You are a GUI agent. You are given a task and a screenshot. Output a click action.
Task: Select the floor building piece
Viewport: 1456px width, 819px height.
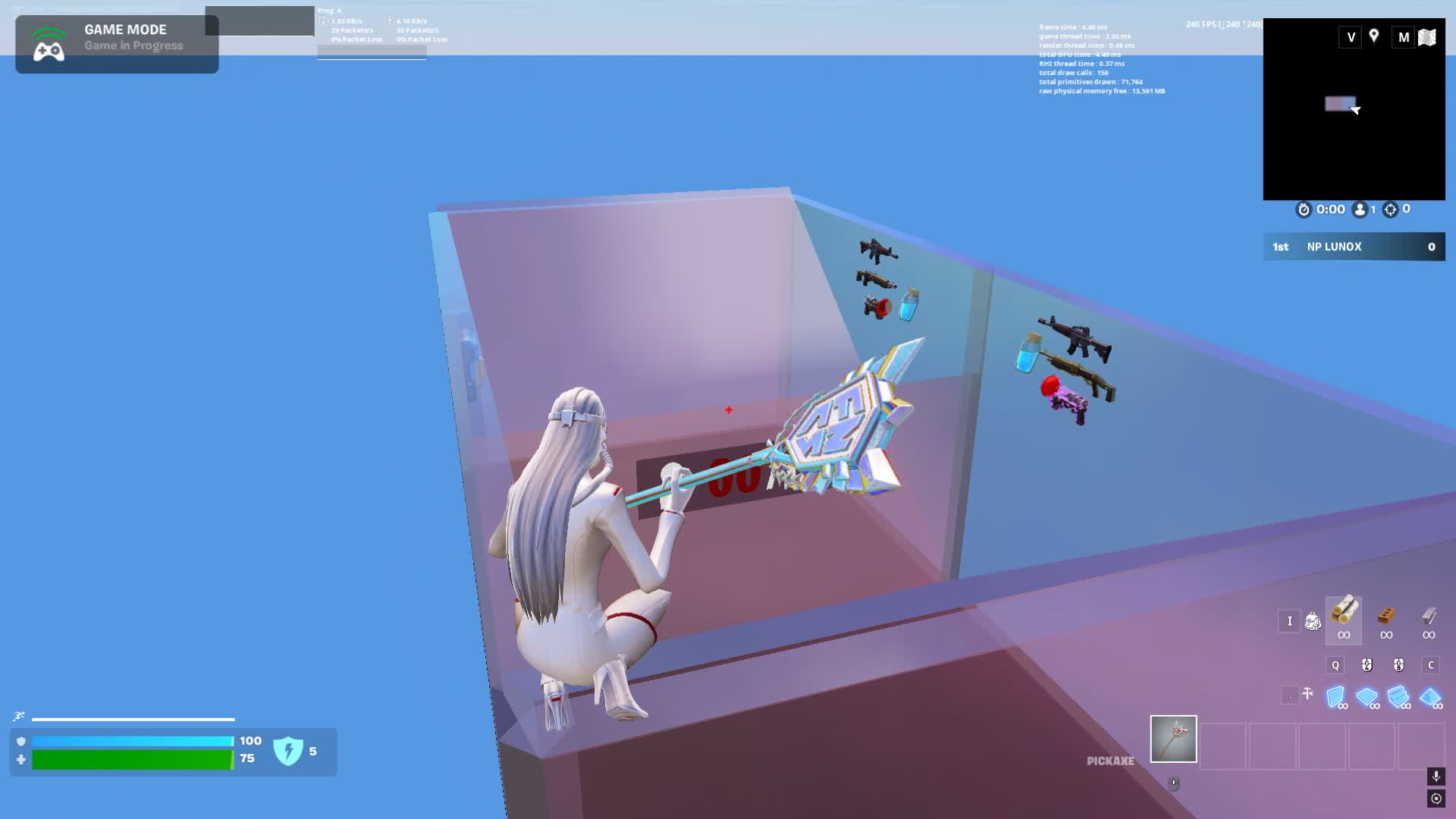pyautogui.click(x=1367, y=697)
